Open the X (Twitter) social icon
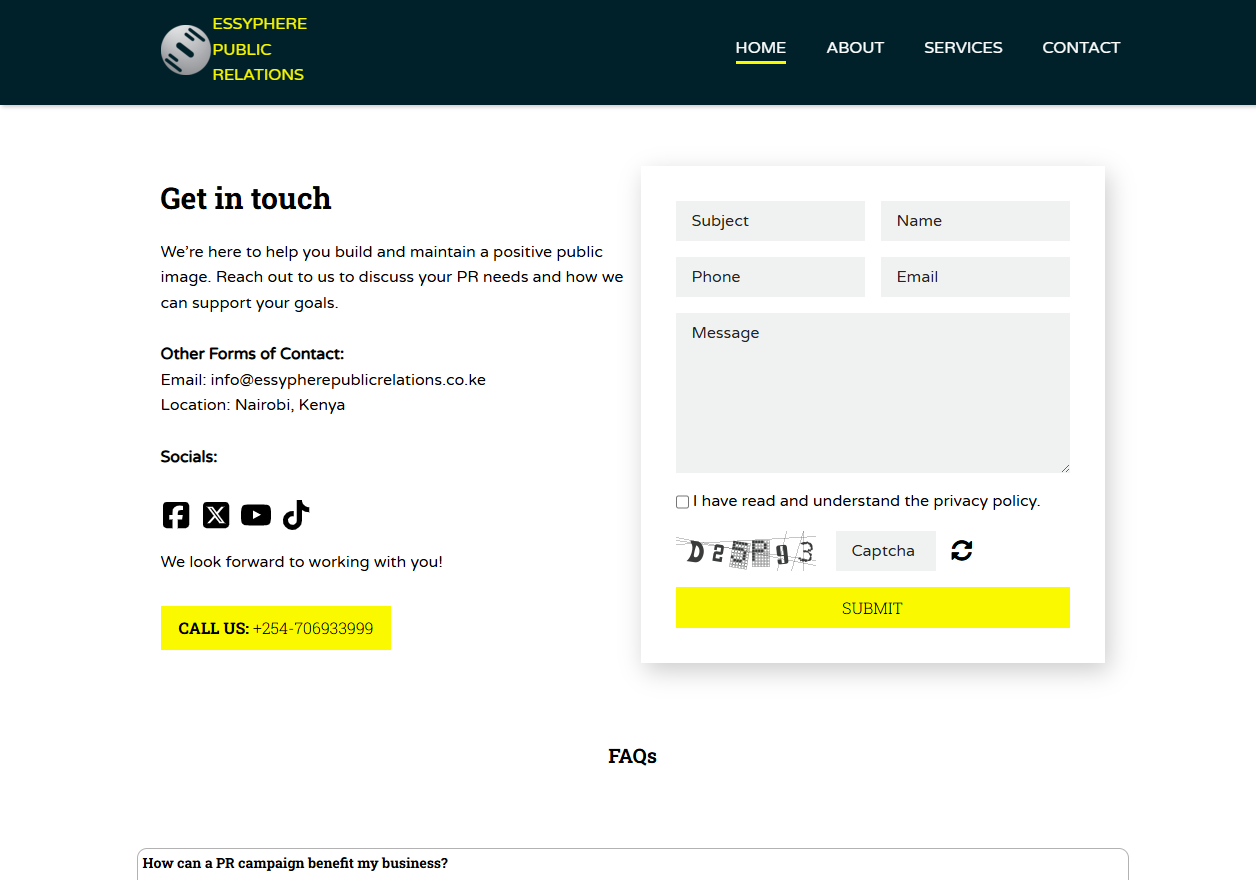1256x880 pixels. pos(216,515)
